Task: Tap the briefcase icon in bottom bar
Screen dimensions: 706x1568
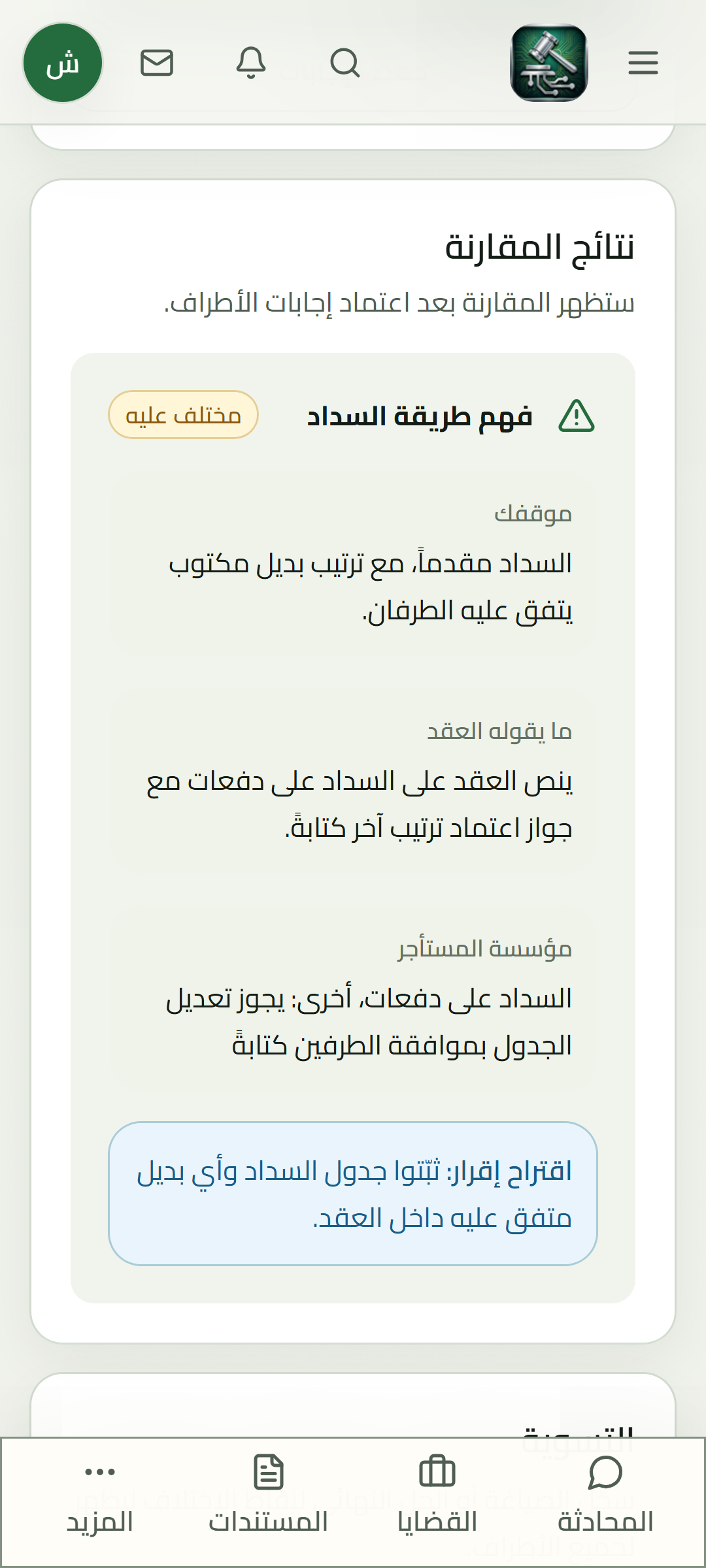Action: pyautogui.click(x=437, y=1472)
